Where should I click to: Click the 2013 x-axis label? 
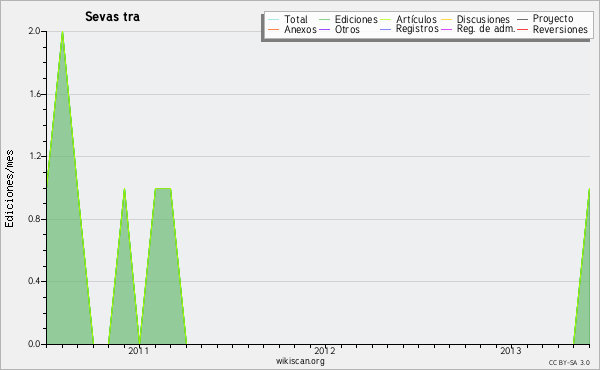tap(510, 351)
